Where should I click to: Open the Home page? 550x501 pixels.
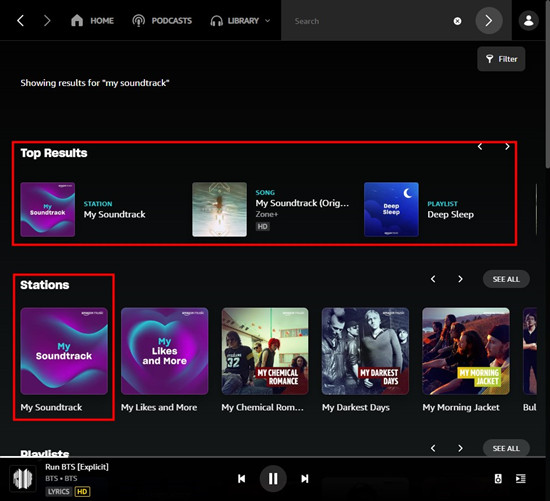pos(92,21)
